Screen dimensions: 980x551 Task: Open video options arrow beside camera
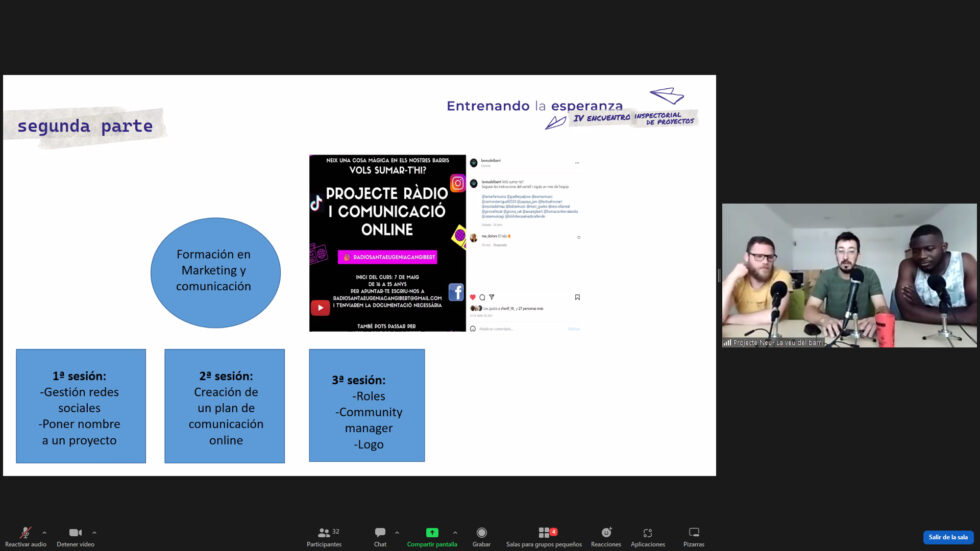(x=94, y=532)
